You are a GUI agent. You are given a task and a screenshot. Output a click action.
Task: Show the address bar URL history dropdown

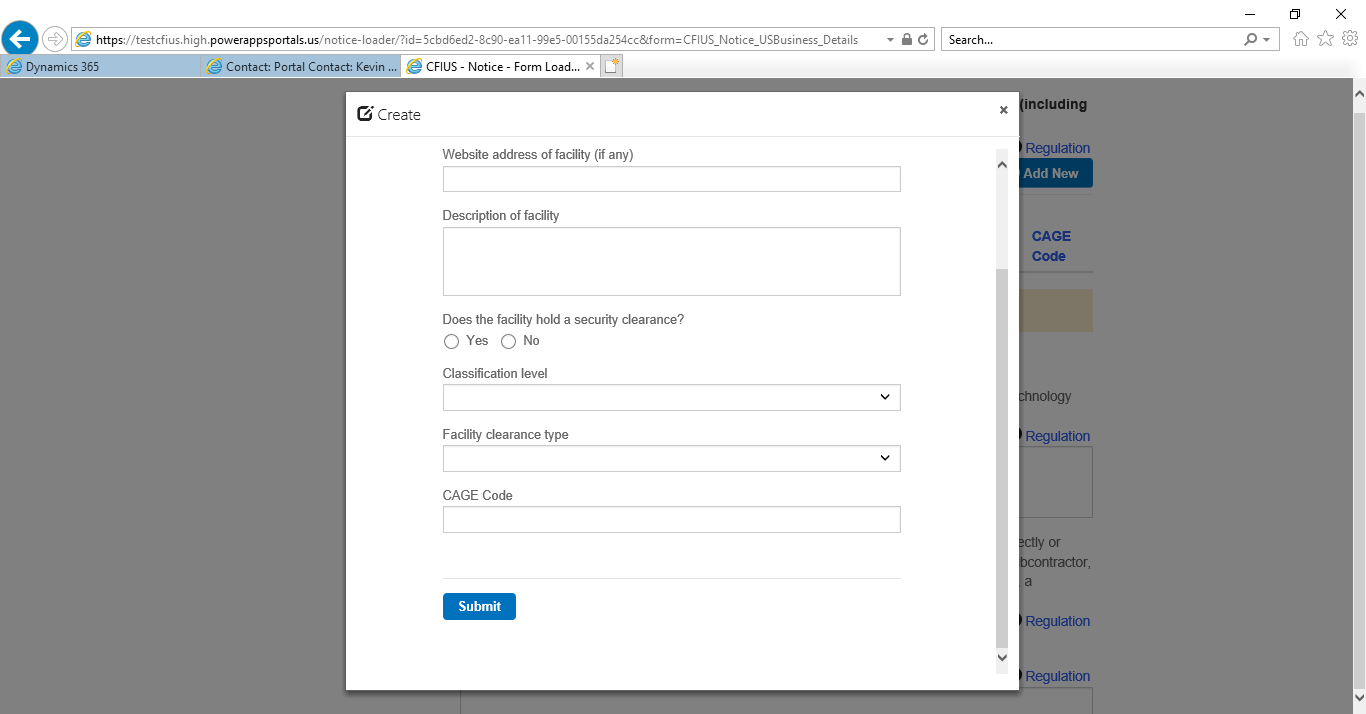[890, 40]
